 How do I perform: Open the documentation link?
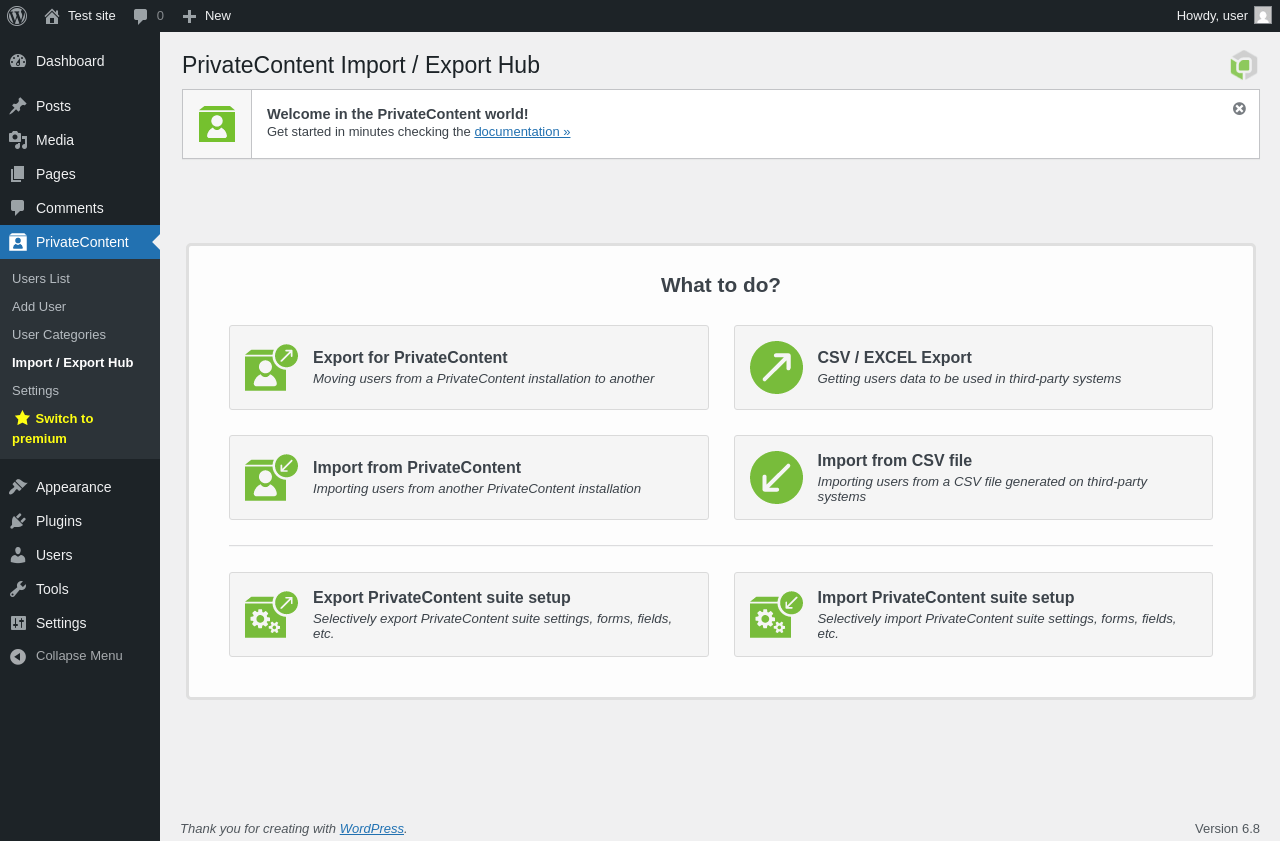[x=522, y=131]
